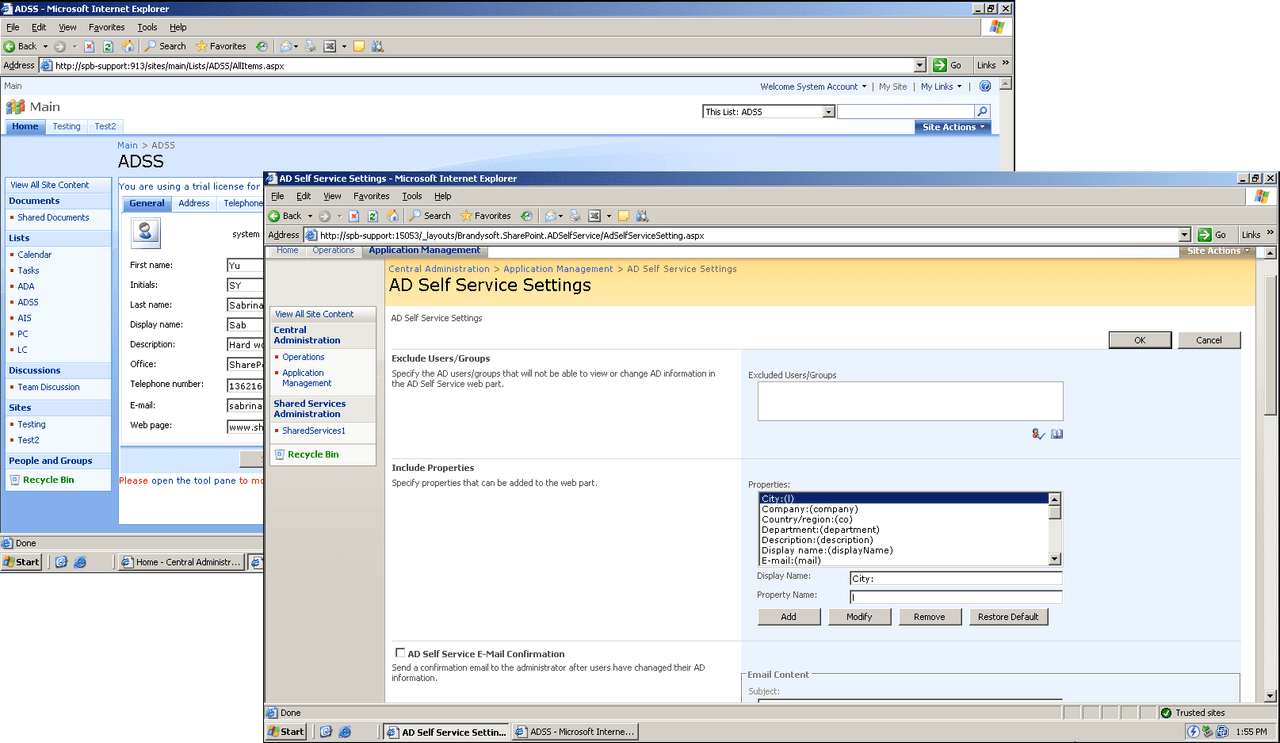1280x743 pixels.
Task: Open address dropdown in AD Self Service window
Action: click(x=1185, y=234)
